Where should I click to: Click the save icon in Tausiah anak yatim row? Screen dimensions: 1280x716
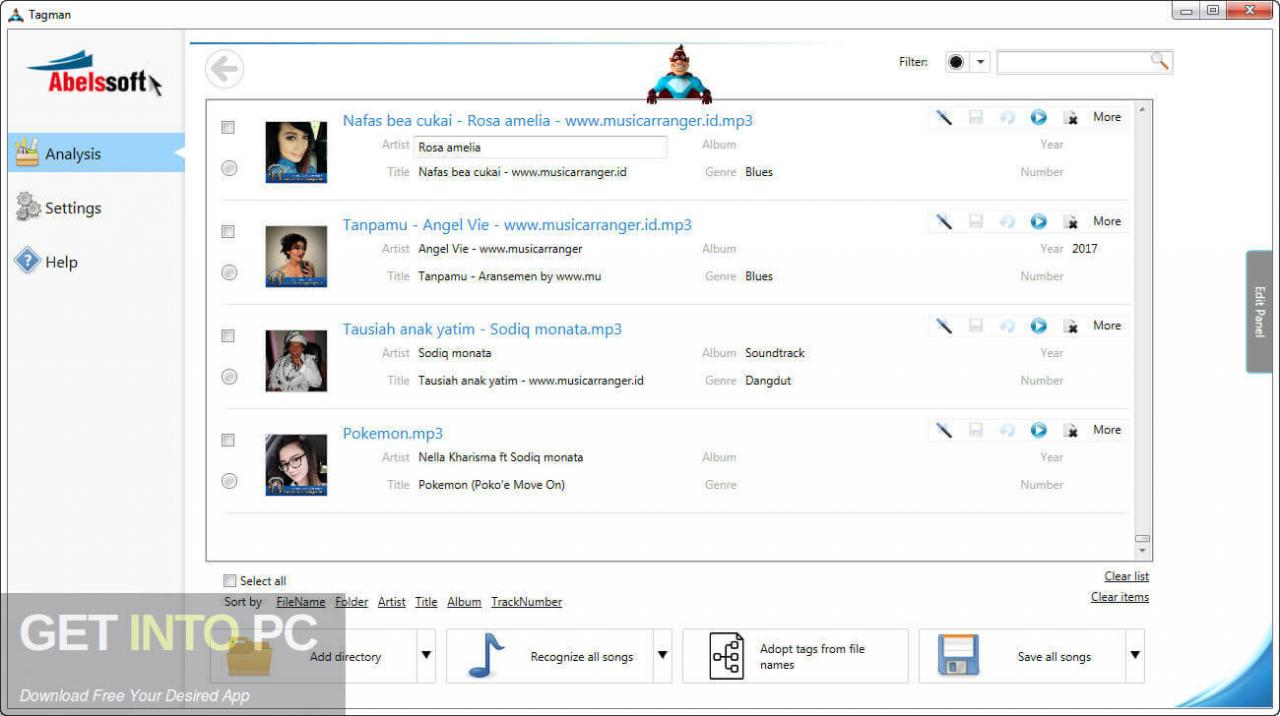click(976, 326)
